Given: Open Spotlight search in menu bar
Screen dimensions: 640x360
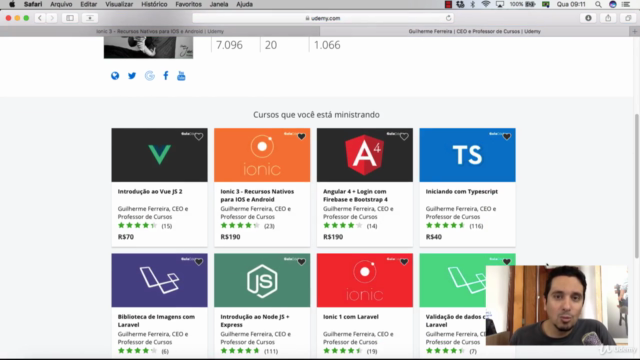Looking at the screenshot, I should click(x=598, y=4).
